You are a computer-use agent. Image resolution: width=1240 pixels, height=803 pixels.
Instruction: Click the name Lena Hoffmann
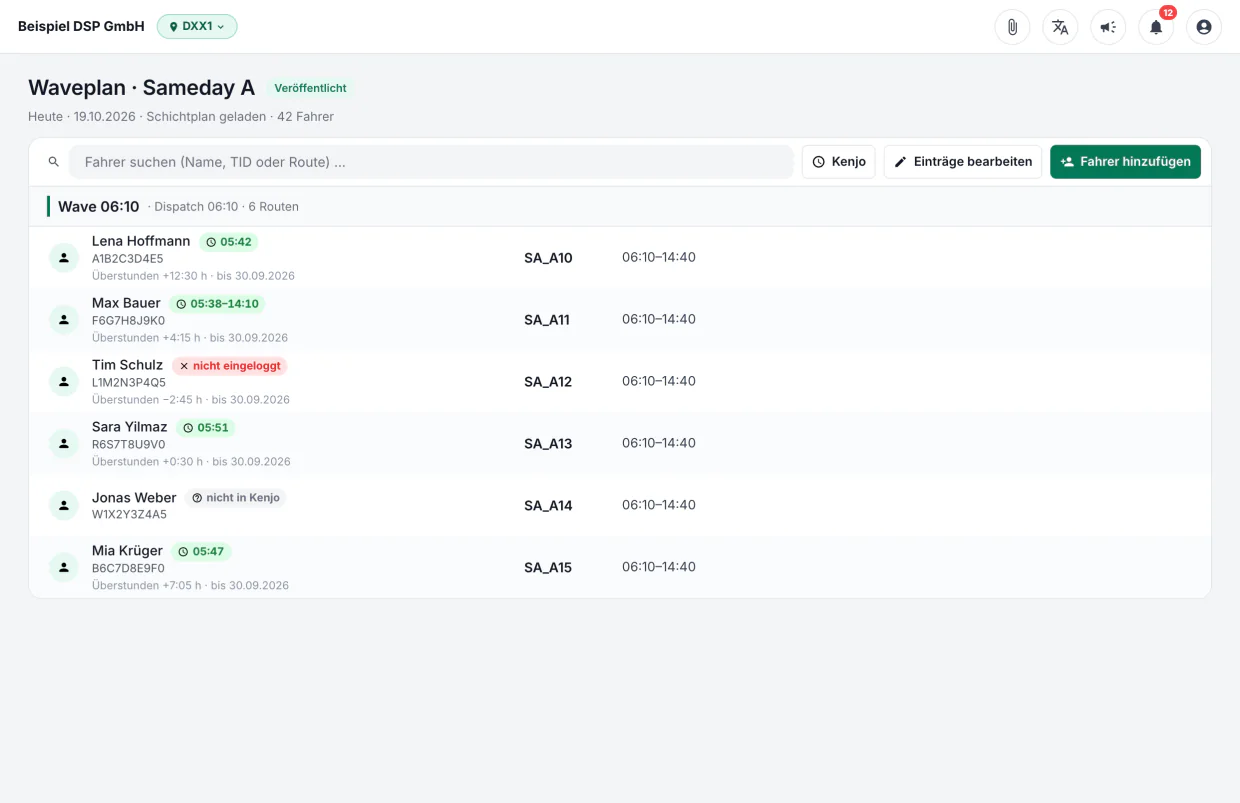tap(141, 241)
